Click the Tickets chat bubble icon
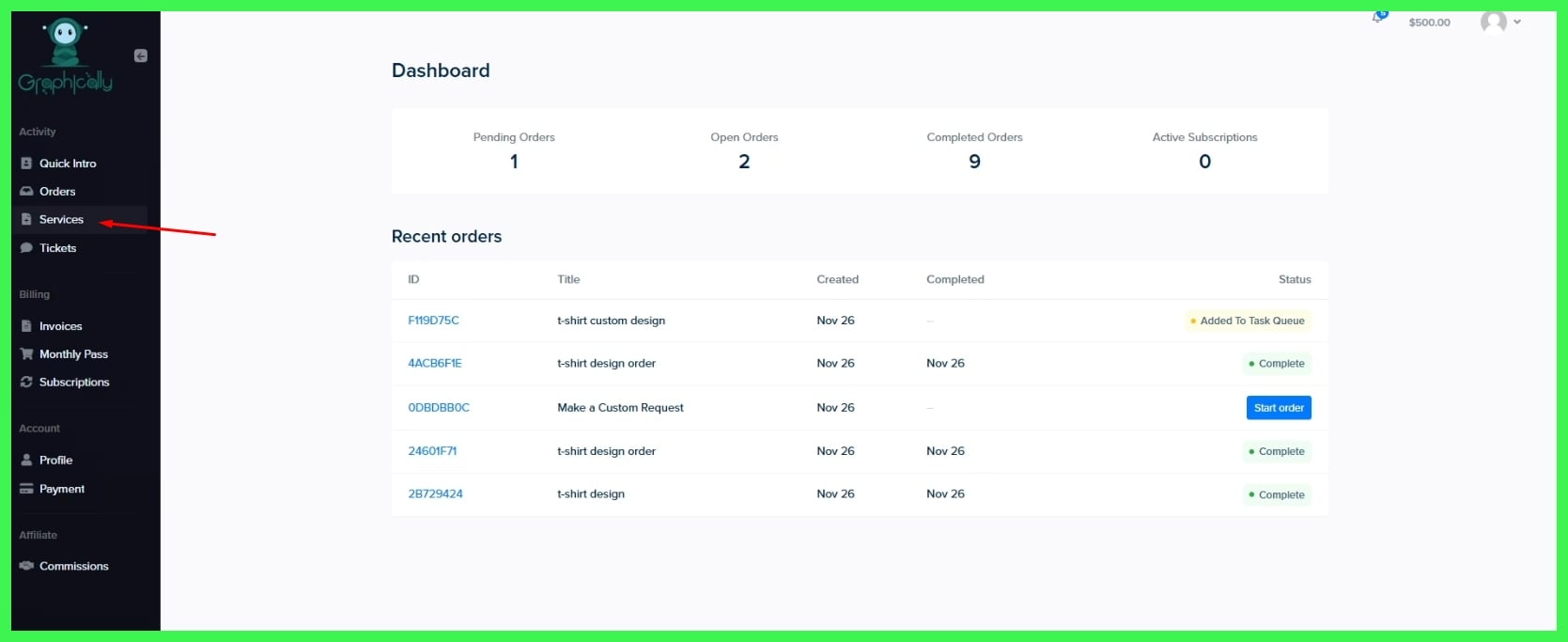The width and height of the screenshot is (1568, 642). [26, 248]
